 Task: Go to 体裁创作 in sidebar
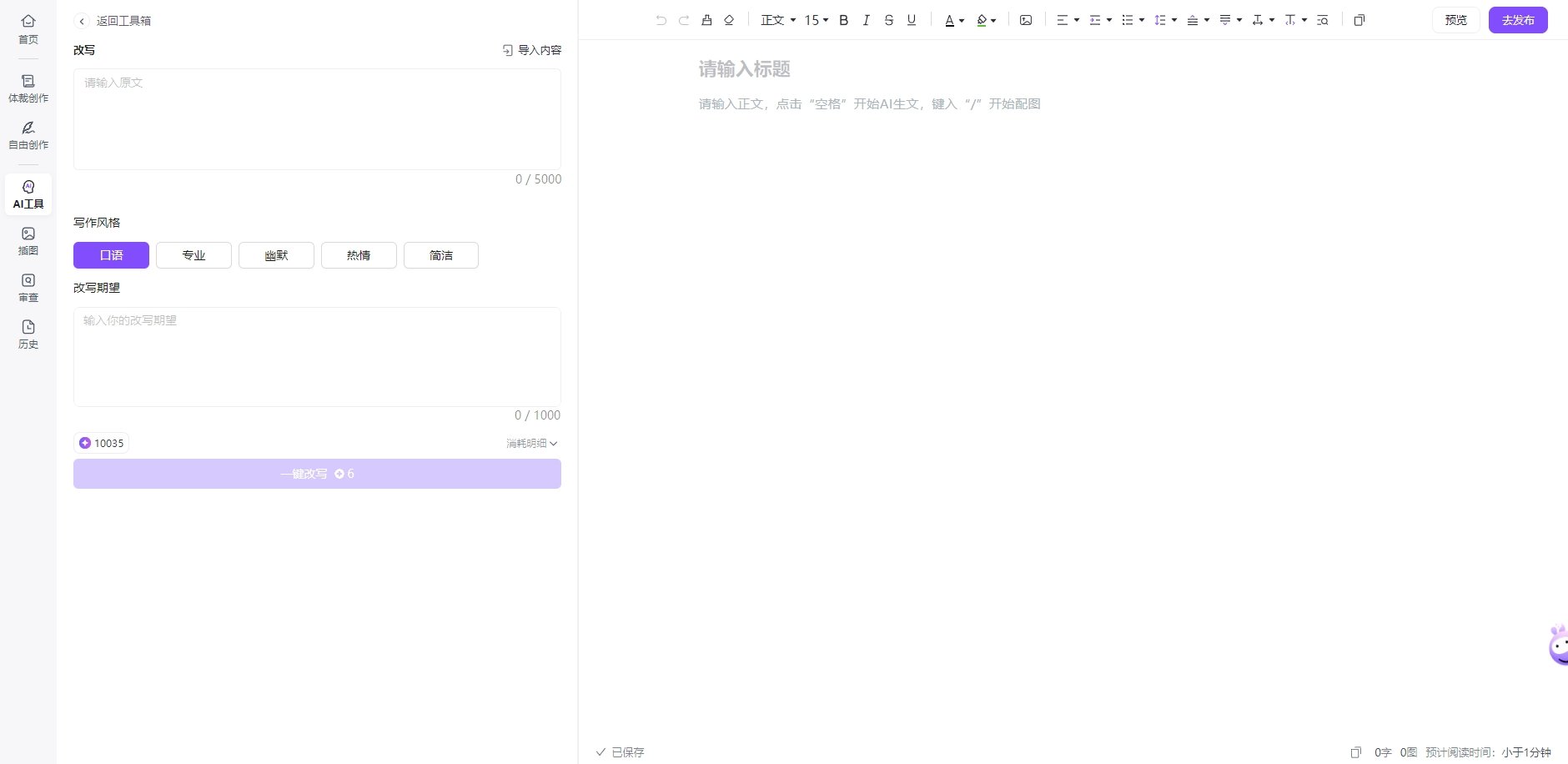pyautogui.click(x=28, y=88)
